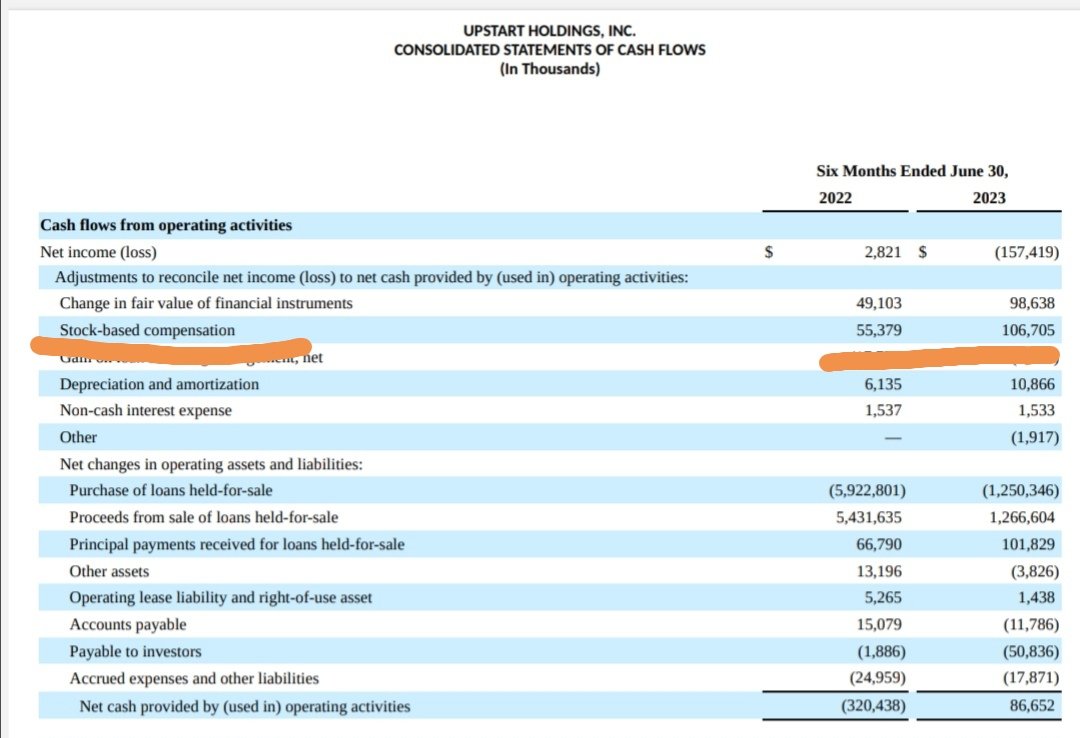Click 'Net changes in operating assets and liabilities:'
The width and height of the screenshot is (1080, 738).
211,464
